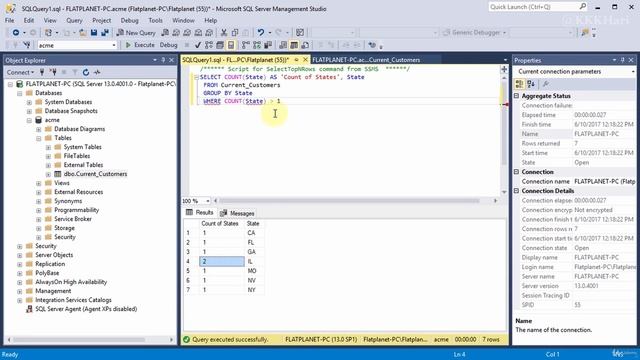Click the Parse checkmark icon

point(198,45)
